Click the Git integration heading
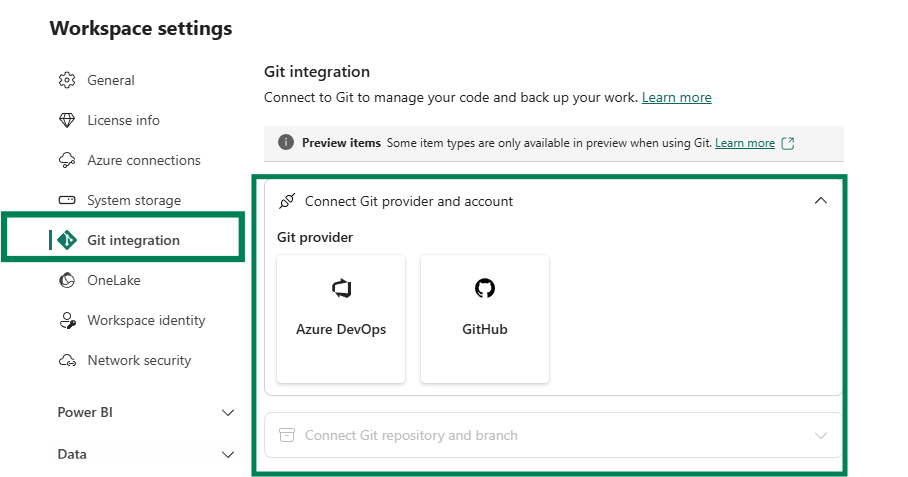This screenshot has width=908, height=477. [317, 72]
